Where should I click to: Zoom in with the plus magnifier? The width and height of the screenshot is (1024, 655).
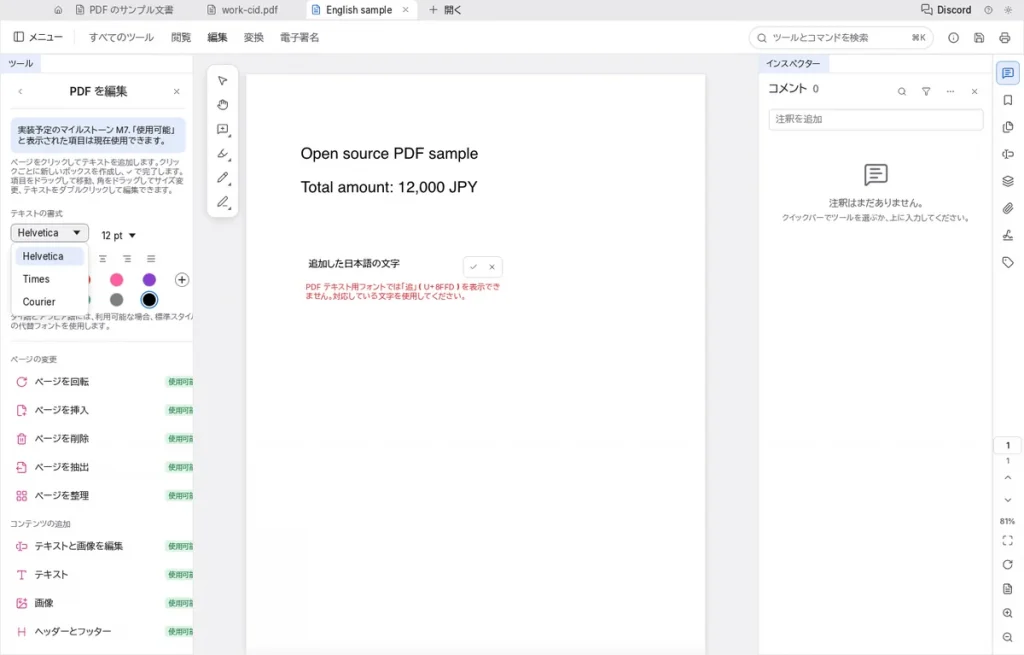click(1008, 613)
